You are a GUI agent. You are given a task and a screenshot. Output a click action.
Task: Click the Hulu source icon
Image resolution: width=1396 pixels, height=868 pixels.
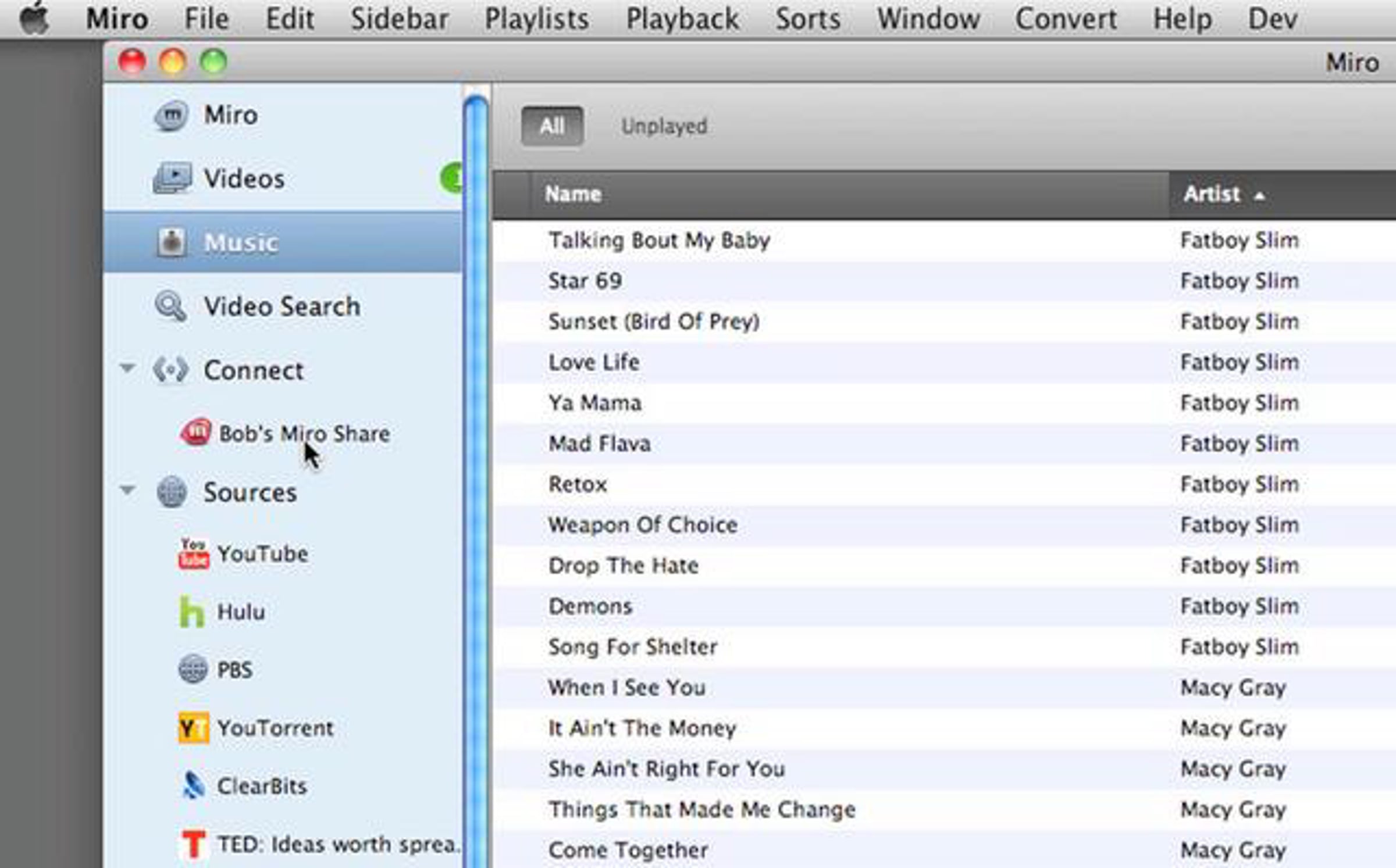192,612
